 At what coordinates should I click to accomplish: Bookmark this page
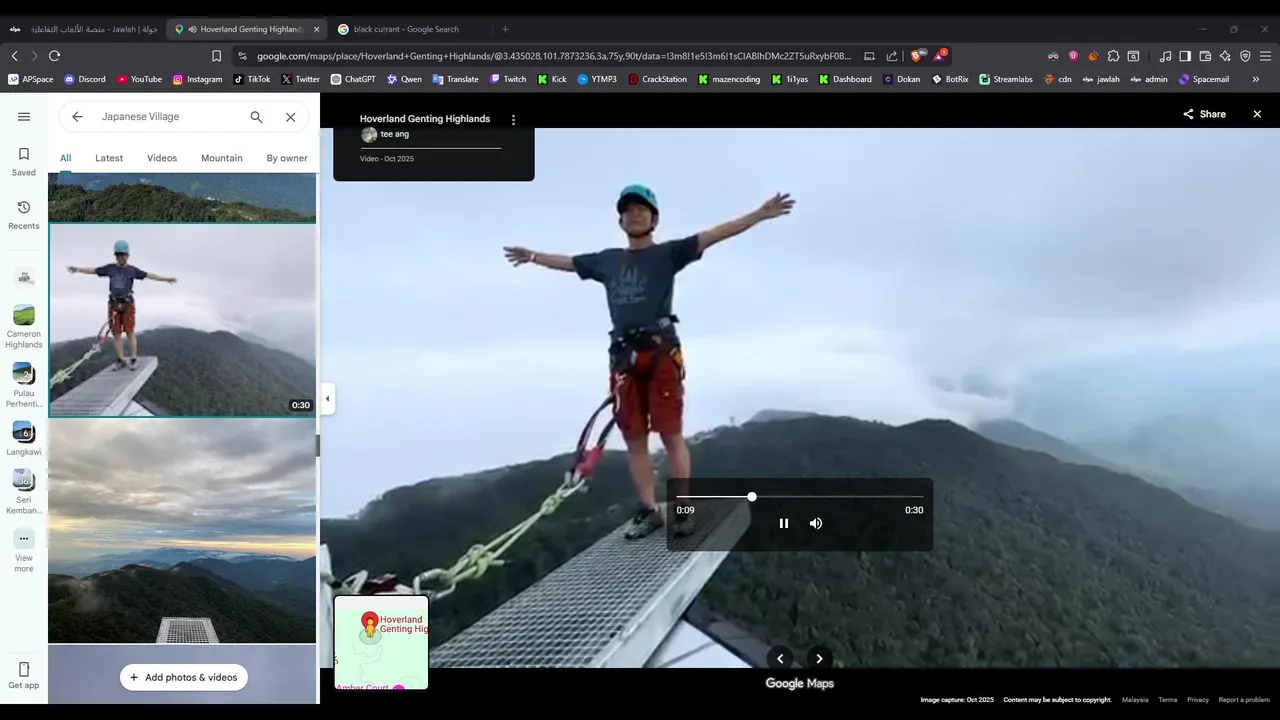pos(216,56)
